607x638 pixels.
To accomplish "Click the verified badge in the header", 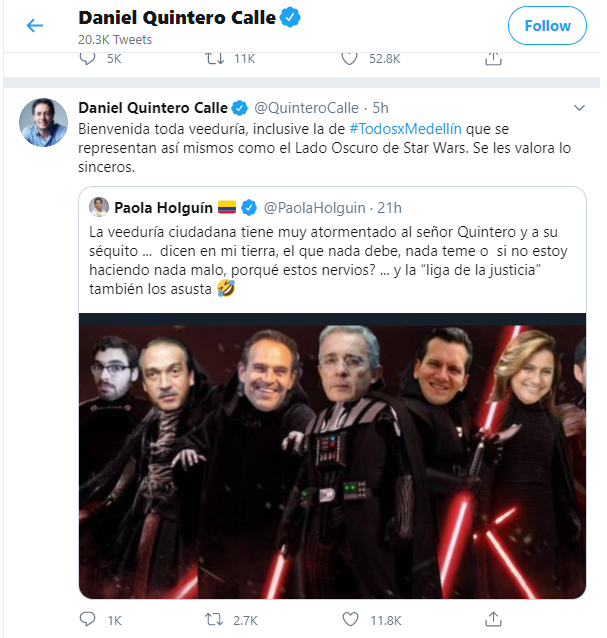I will [x=290, y=18].
